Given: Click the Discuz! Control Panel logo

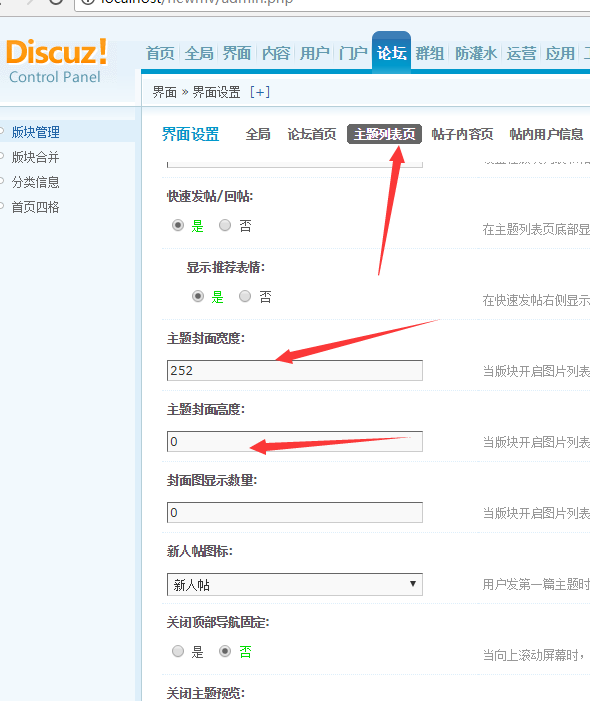Looking at the screenshot, I should click(x=56, y=61).
